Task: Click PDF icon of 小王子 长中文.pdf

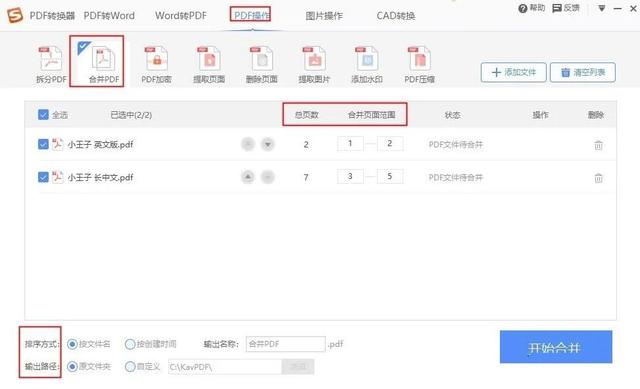Action: click(x=58, y=177)
